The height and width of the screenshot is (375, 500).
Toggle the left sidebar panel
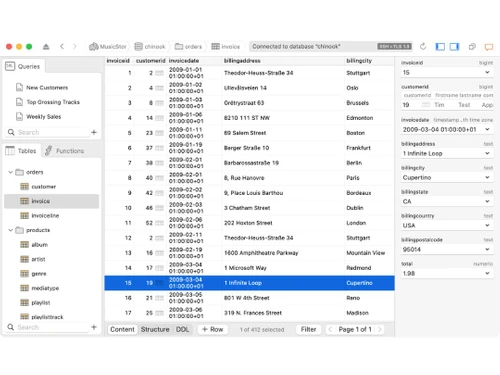(x=440, y=47)
